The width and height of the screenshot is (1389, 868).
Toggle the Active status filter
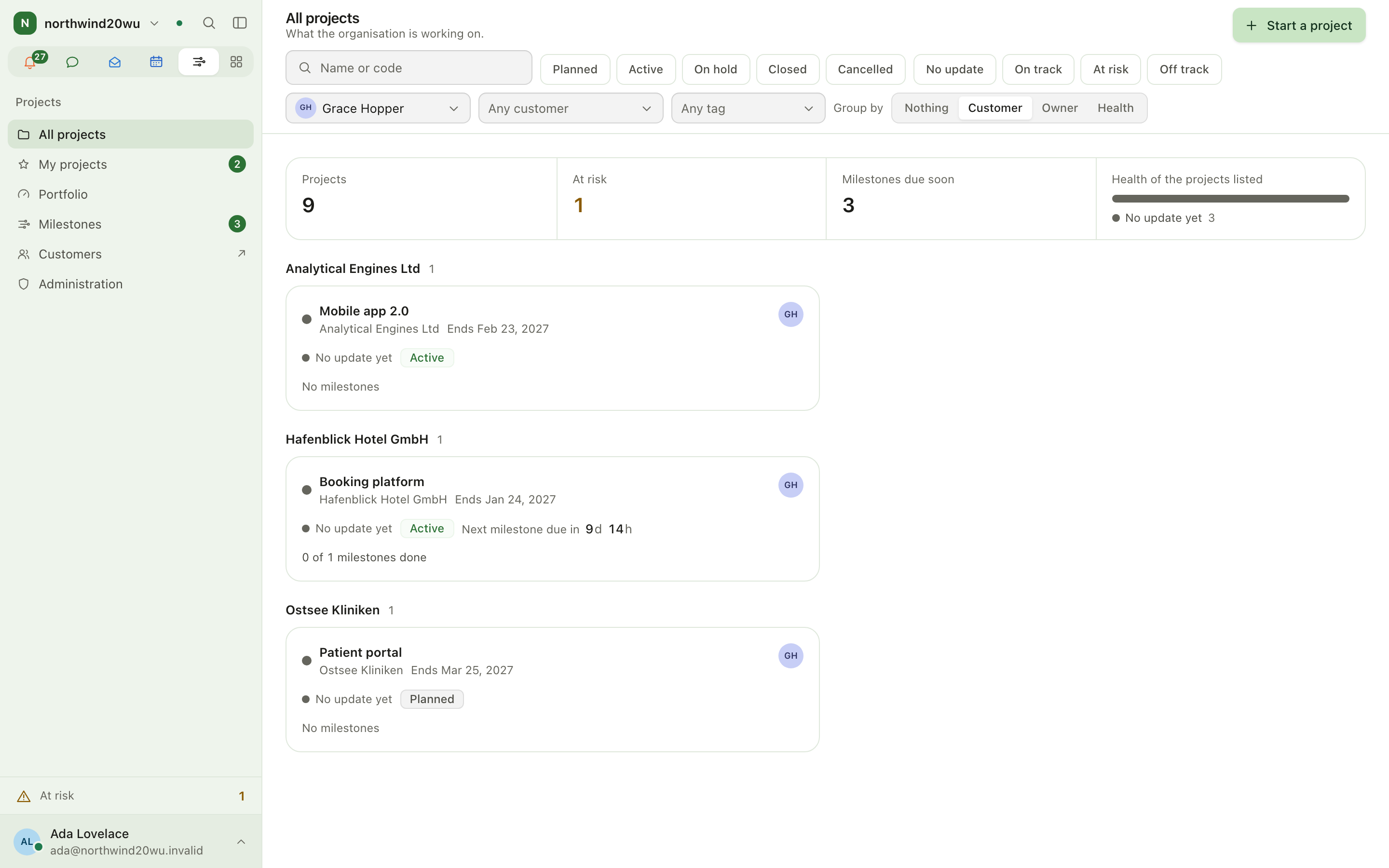tap(646, 69)
